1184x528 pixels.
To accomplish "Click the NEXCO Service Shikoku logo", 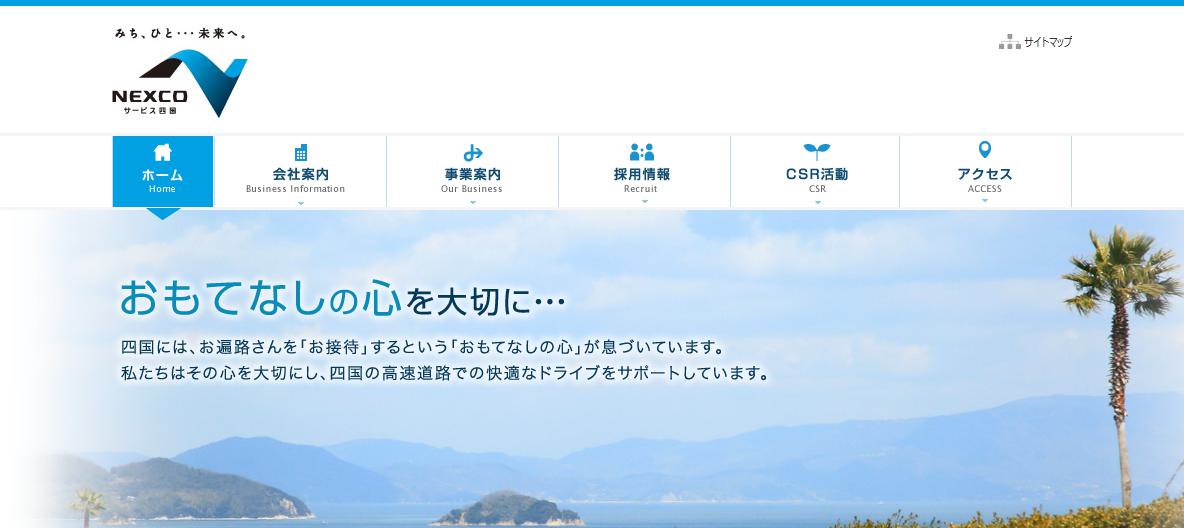I will pyautogui.click(x=180, y=82).
